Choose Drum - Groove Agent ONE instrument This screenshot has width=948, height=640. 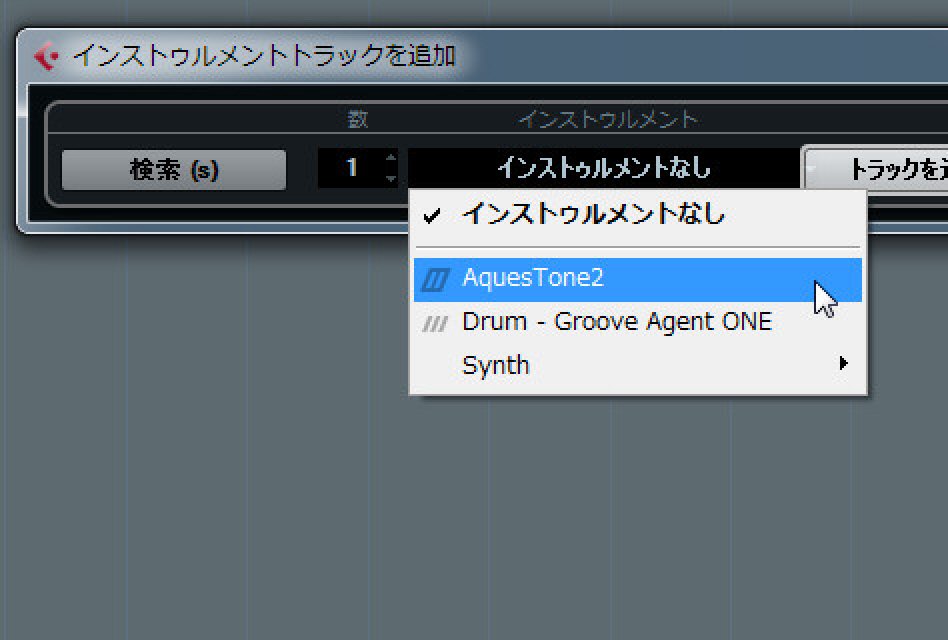coord(638,322)
